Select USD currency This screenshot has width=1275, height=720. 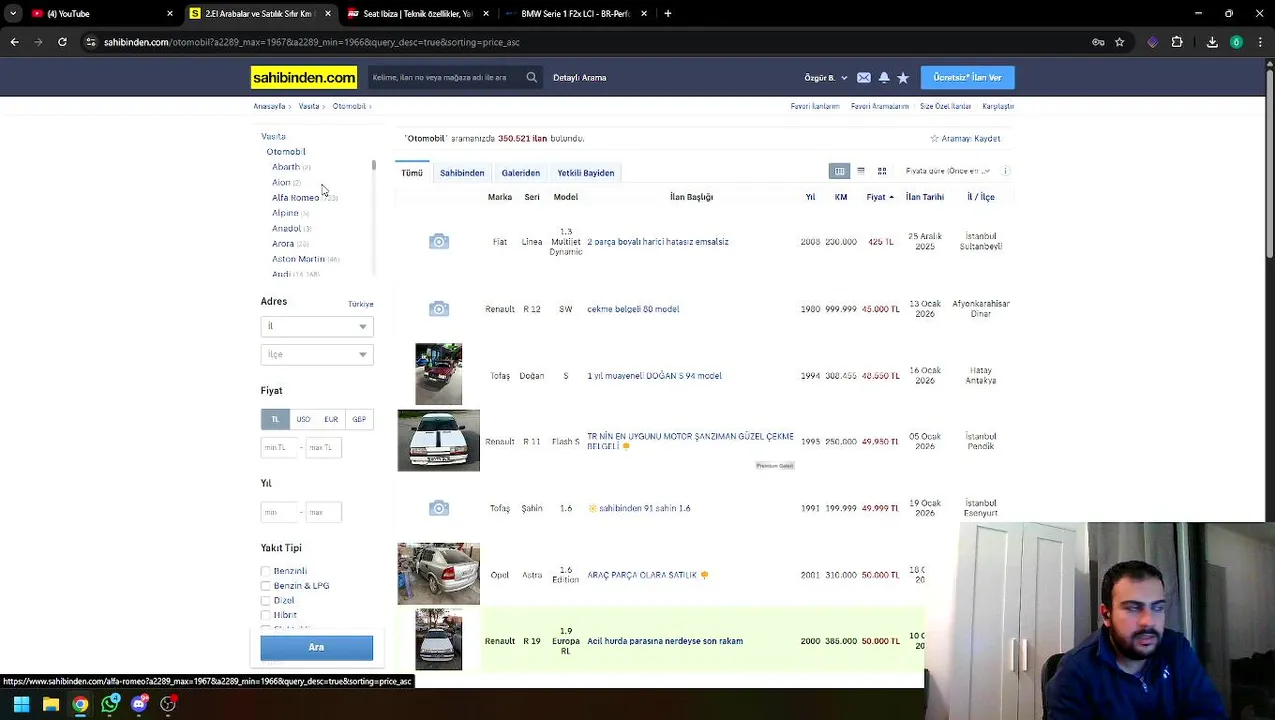303,419
